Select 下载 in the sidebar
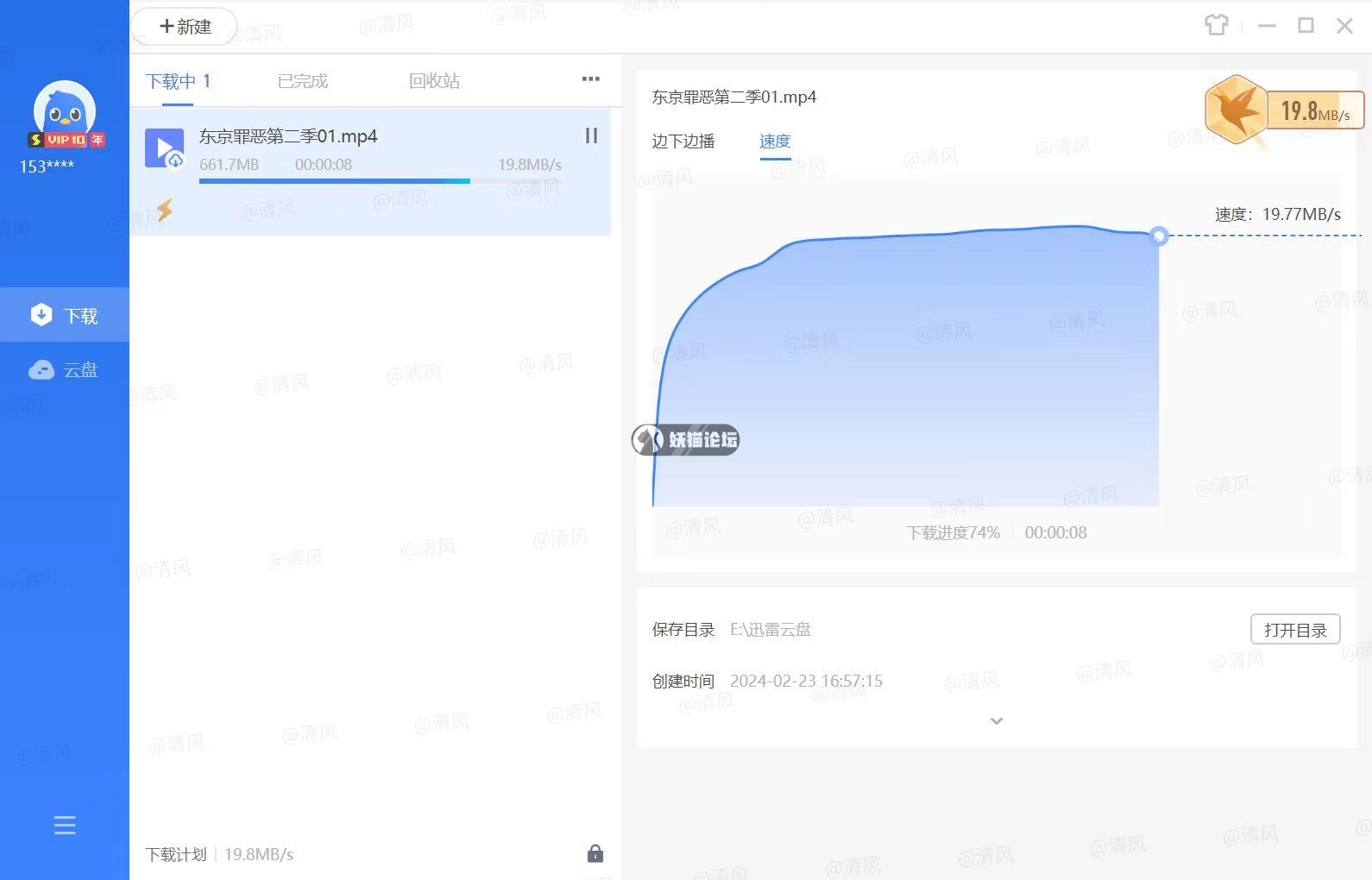 pyautogui.click(x=65, y=315)
